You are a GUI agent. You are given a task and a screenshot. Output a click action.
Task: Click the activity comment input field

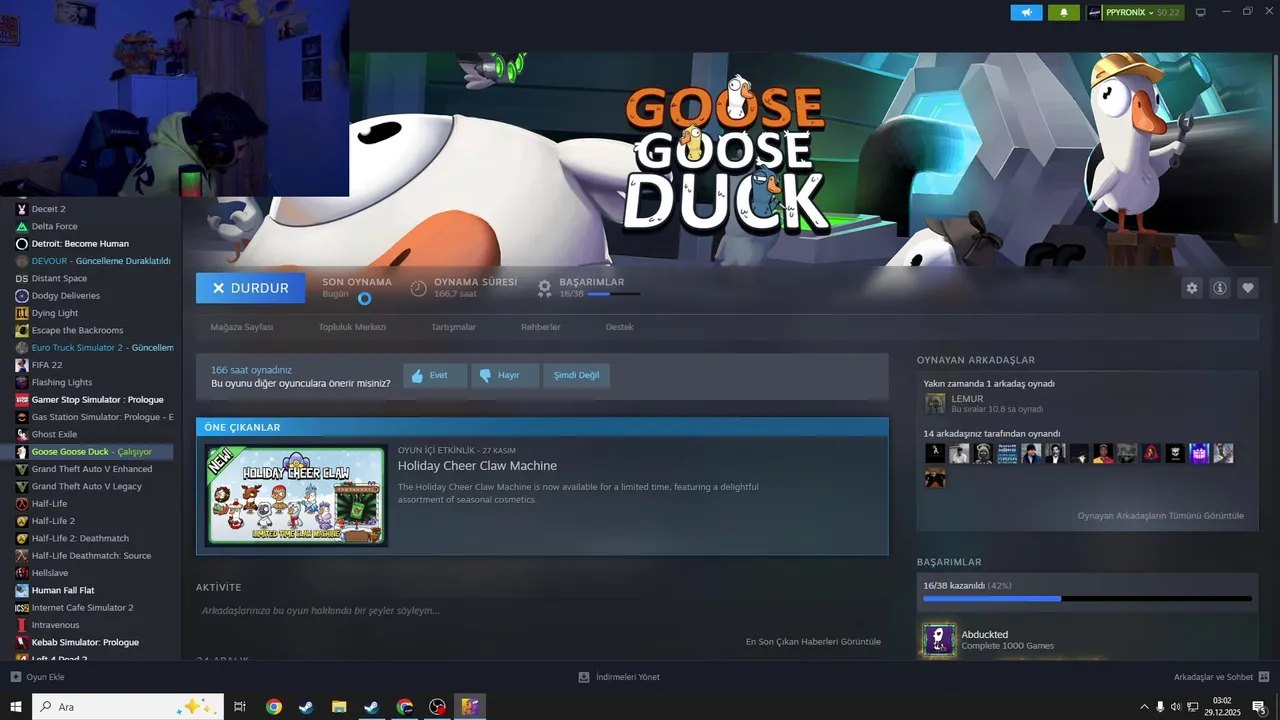pyautogui.click(x=540, y=610)
